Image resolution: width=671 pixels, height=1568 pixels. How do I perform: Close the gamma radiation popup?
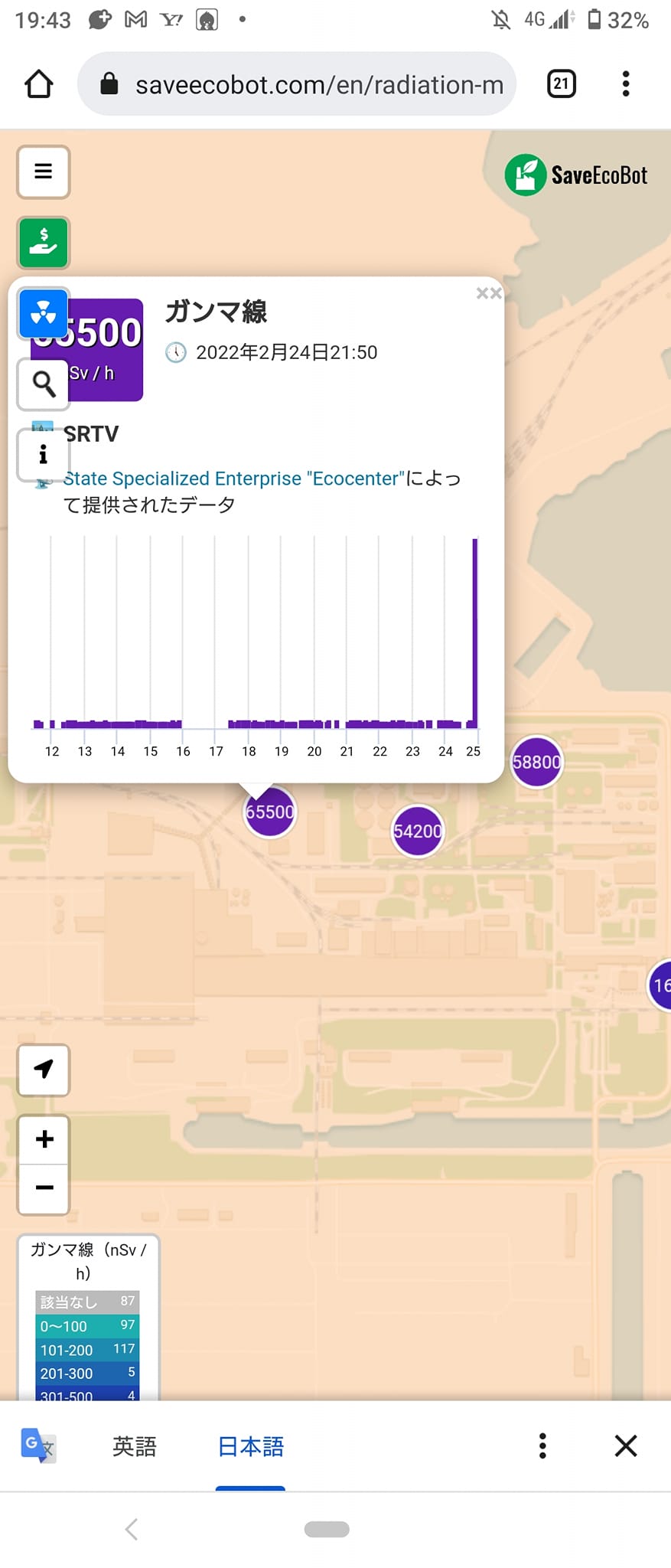[x=489, y=293]
